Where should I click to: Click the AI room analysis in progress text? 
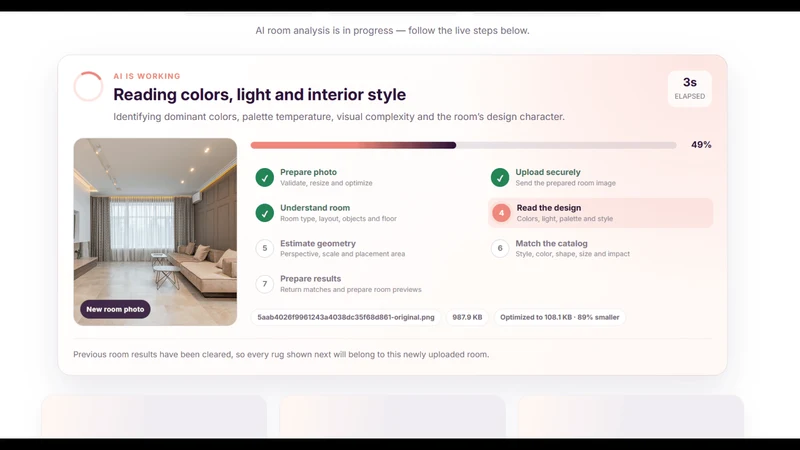pos(392,31)
